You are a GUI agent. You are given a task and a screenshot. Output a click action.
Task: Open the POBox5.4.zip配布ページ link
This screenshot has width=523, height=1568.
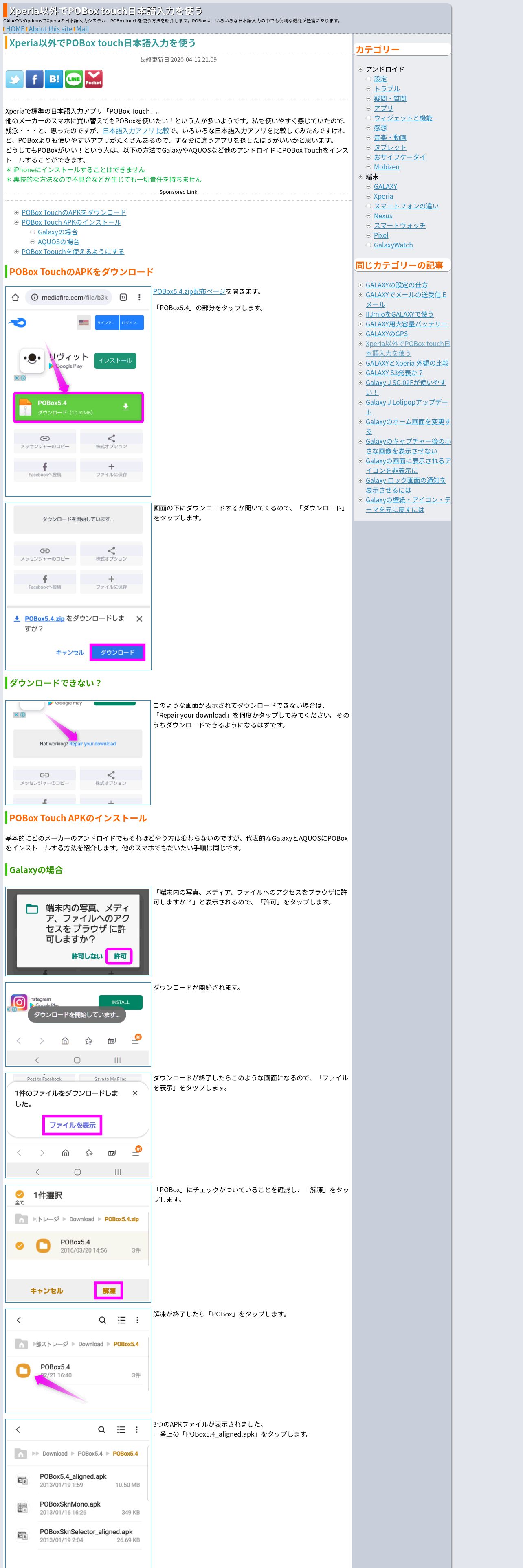tap(189, 291)
